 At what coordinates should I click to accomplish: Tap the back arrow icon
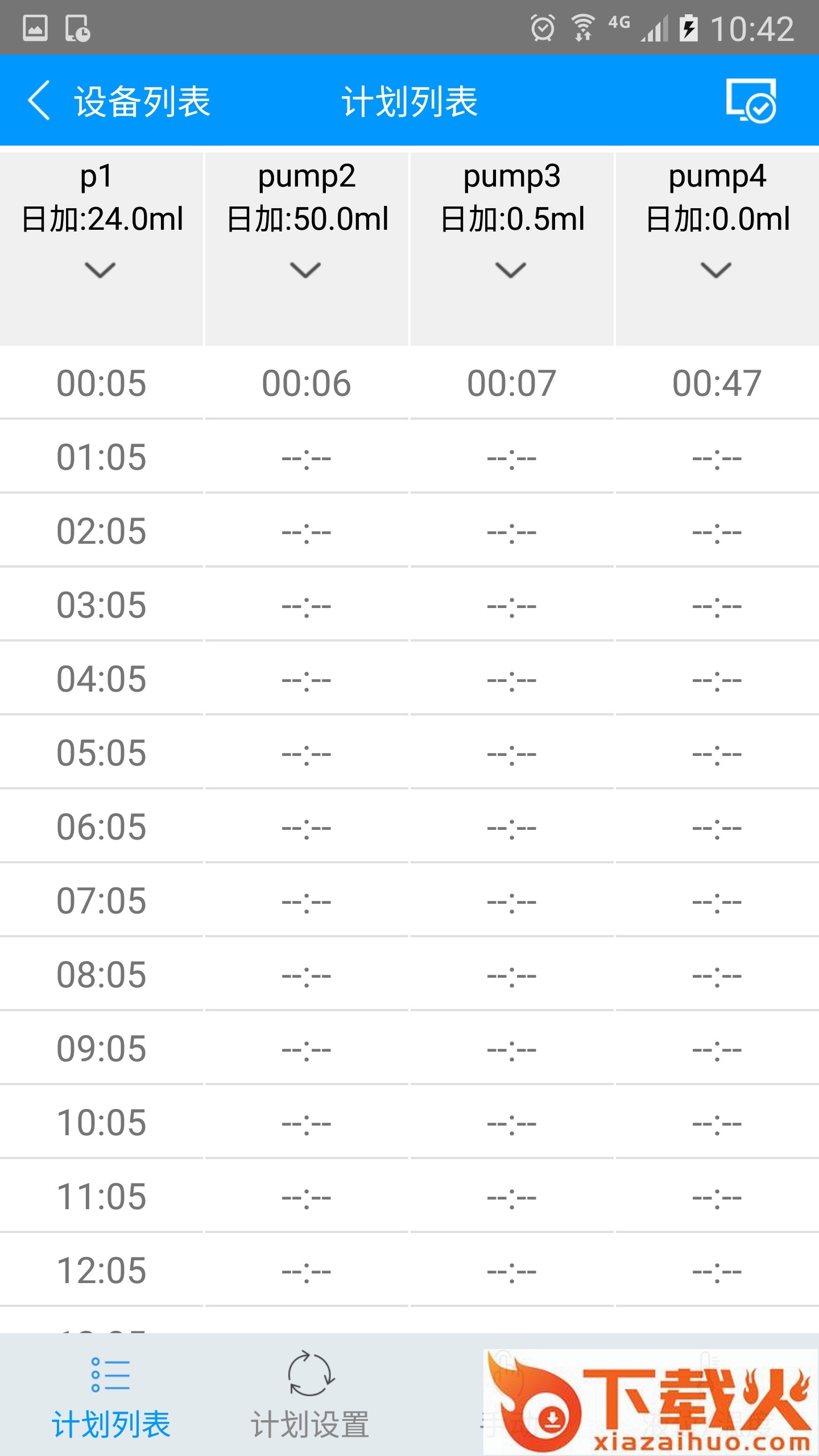[x=39, y=101]
